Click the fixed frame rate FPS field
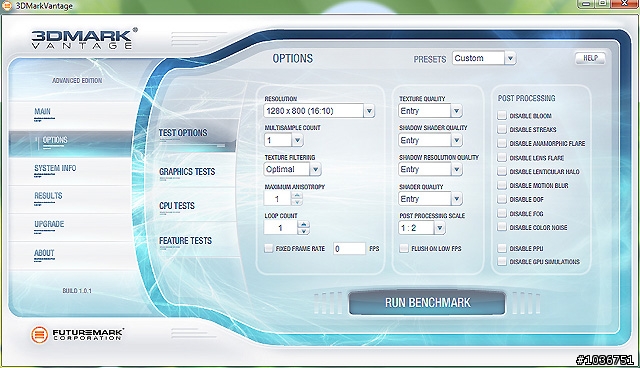The image size is (640, 368). coord(349,248)
